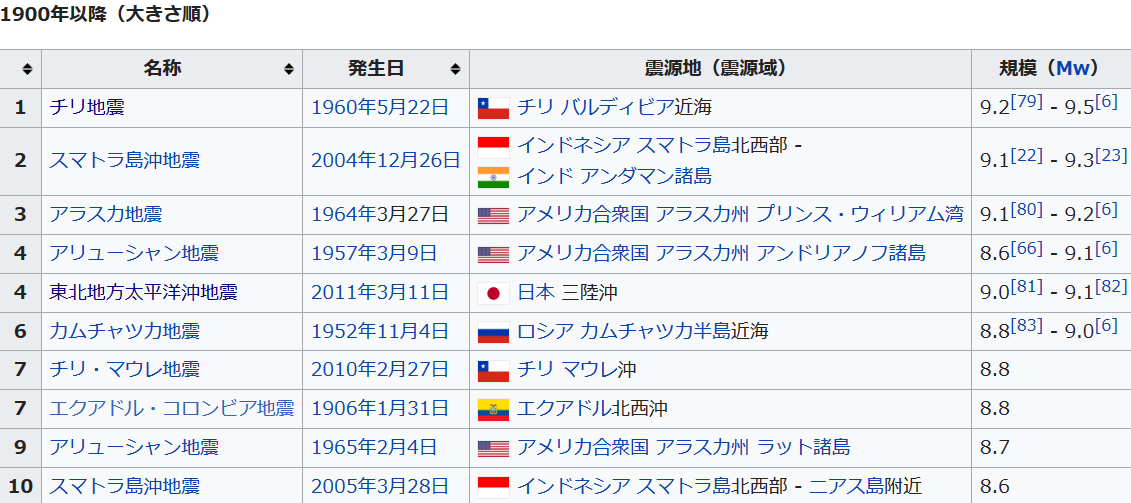Screen dimensions: 1131x503
Task: Sort table by rank column arrows
Action: (x=27, y=69)
